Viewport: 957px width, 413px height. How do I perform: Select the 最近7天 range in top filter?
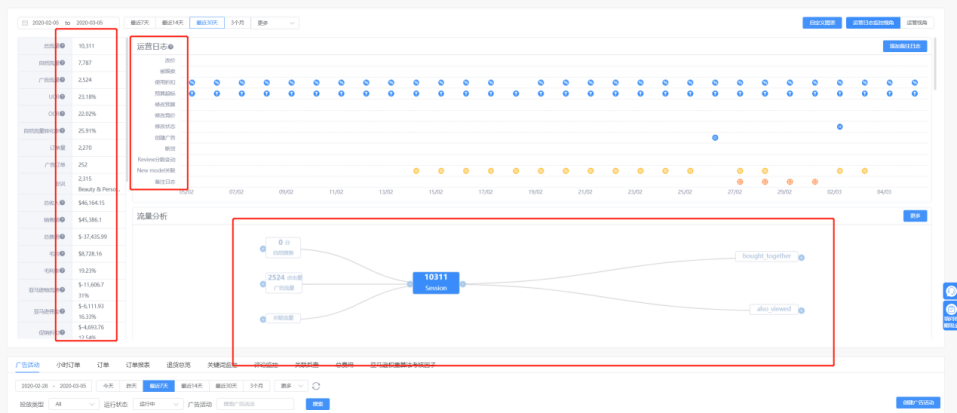point(140,23)
